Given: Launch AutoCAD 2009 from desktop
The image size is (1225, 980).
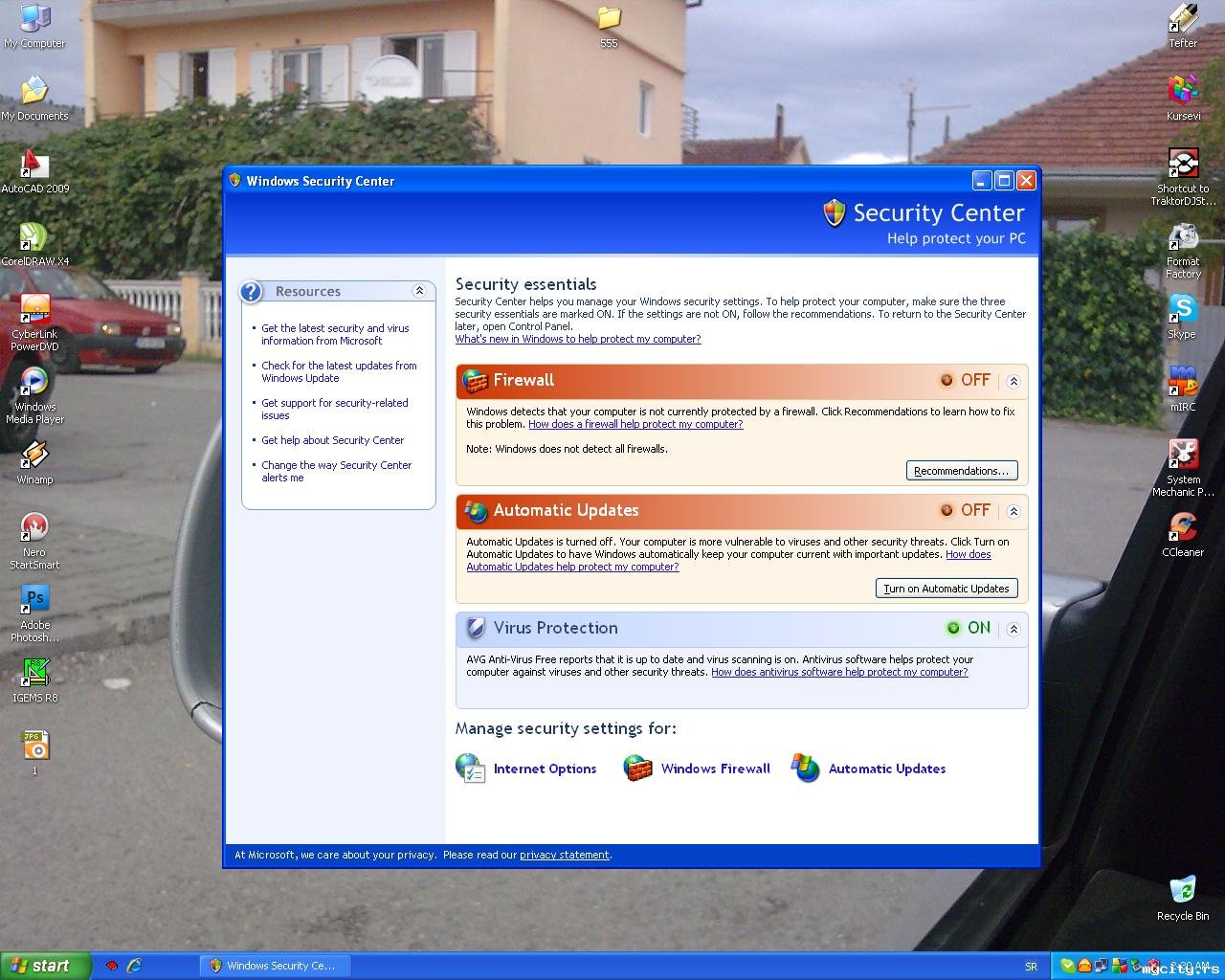Looking at the screenshot, I should (x=34, y=171).
